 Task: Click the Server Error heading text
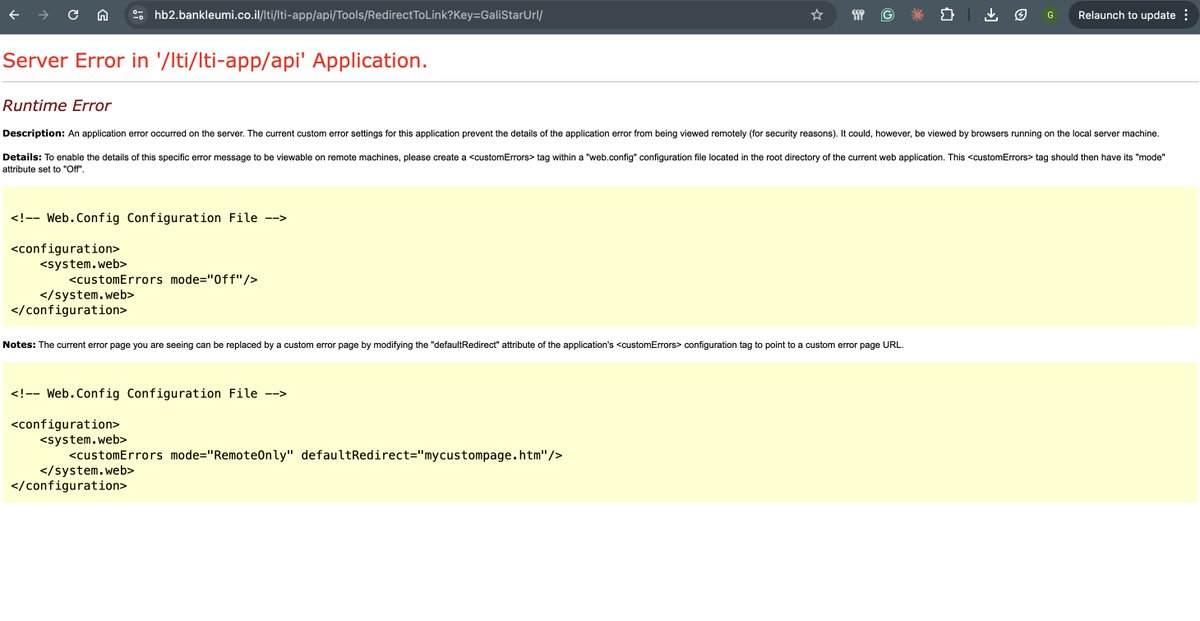coord(215,60)
